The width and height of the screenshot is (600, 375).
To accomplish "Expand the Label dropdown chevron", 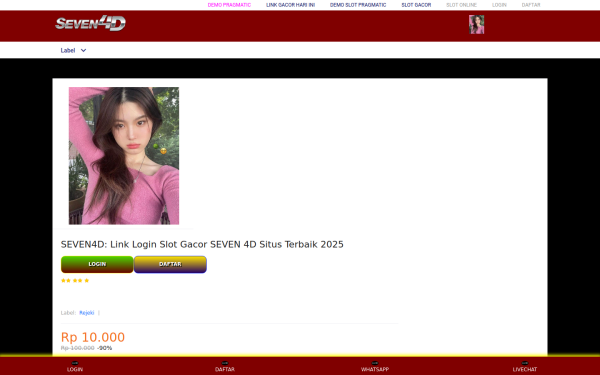I will (x=83, y=51).
